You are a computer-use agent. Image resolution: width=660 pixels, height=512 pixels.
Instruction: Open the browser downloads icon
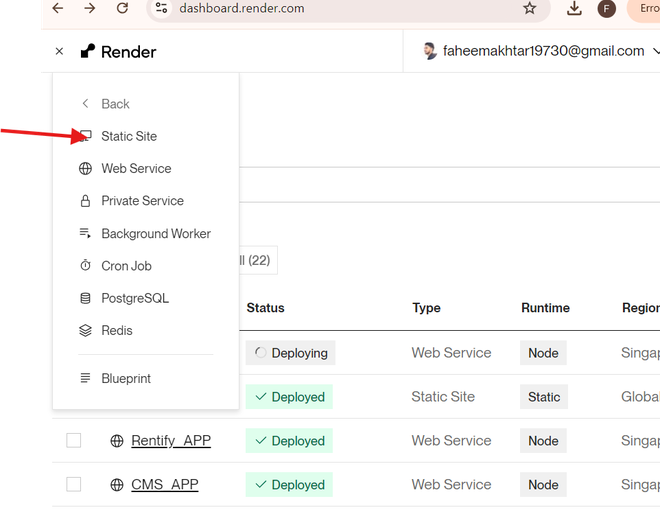[574, 9]
